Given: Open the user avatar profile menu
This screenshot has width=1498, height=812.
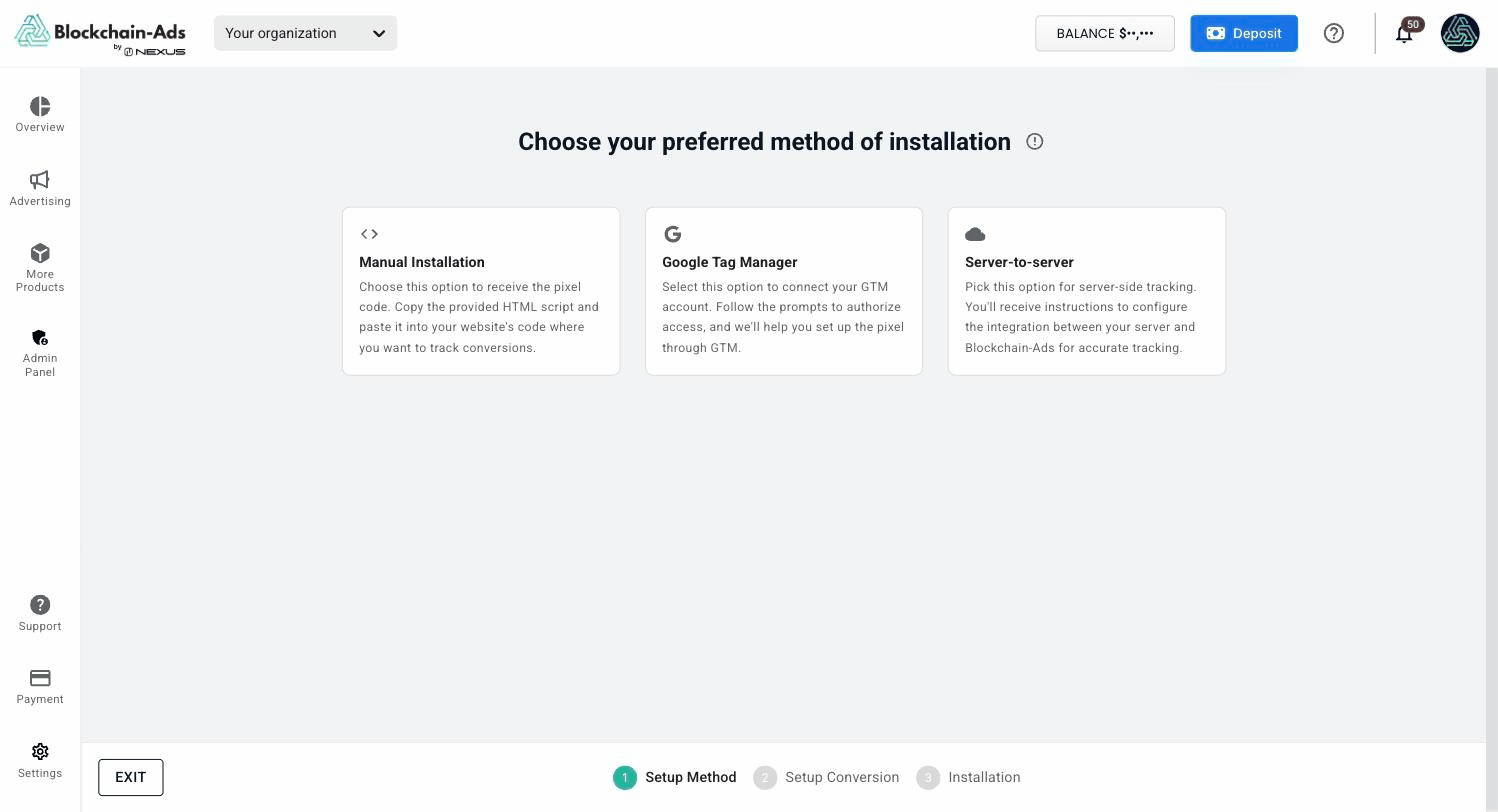Looking at the screenshot, I should 1460,33.
